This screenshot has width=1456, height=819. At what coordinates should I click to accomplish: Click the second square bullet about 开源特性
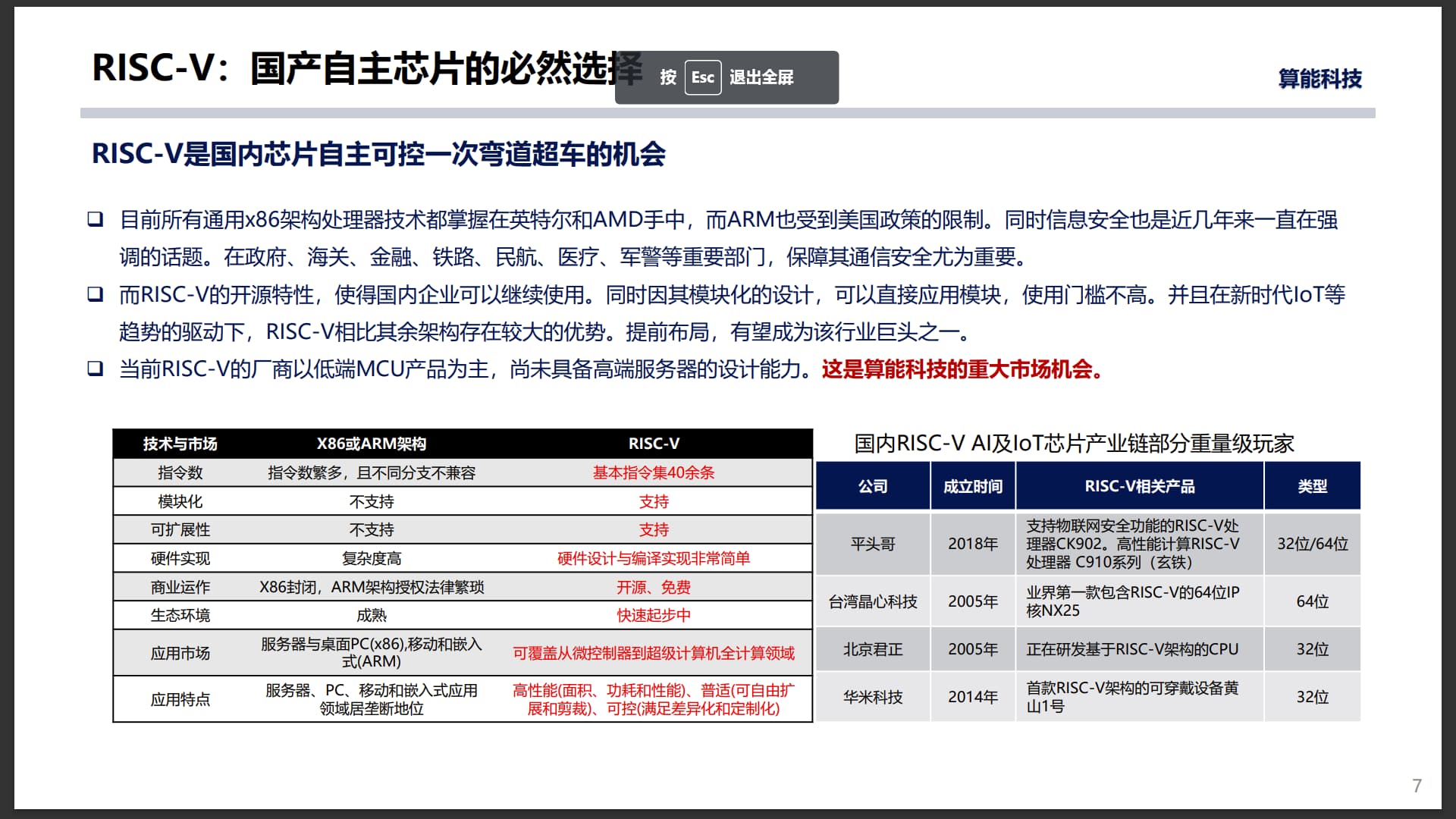96,294
